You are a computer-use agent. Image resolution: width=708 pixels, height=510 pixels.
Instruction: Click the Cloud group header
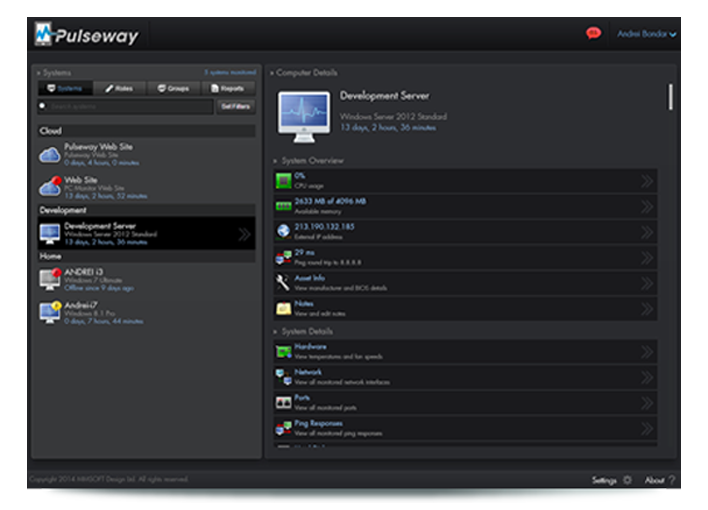coord(147,131)
